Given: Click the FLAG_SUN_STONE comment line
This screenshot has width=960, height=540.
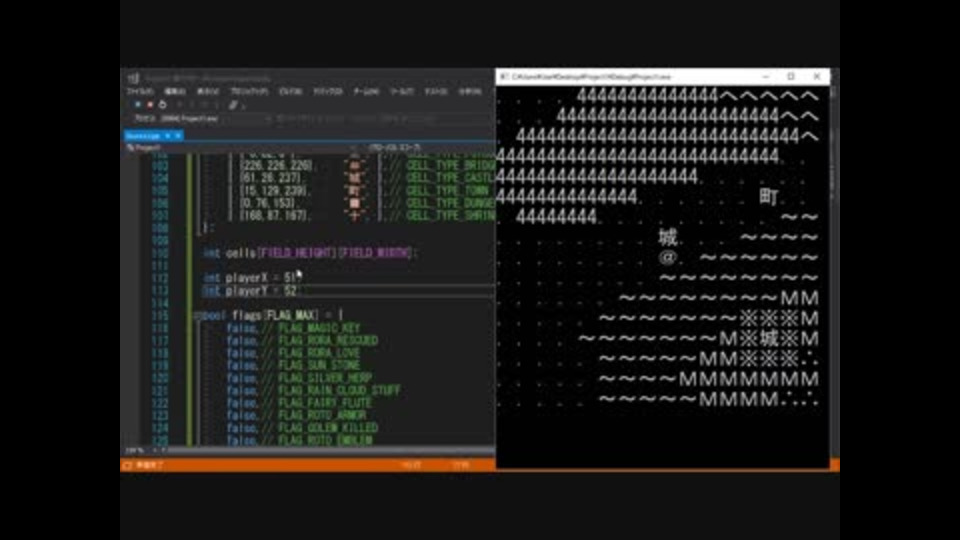Looking at the screenshot, I should click(x=293, y=366).
